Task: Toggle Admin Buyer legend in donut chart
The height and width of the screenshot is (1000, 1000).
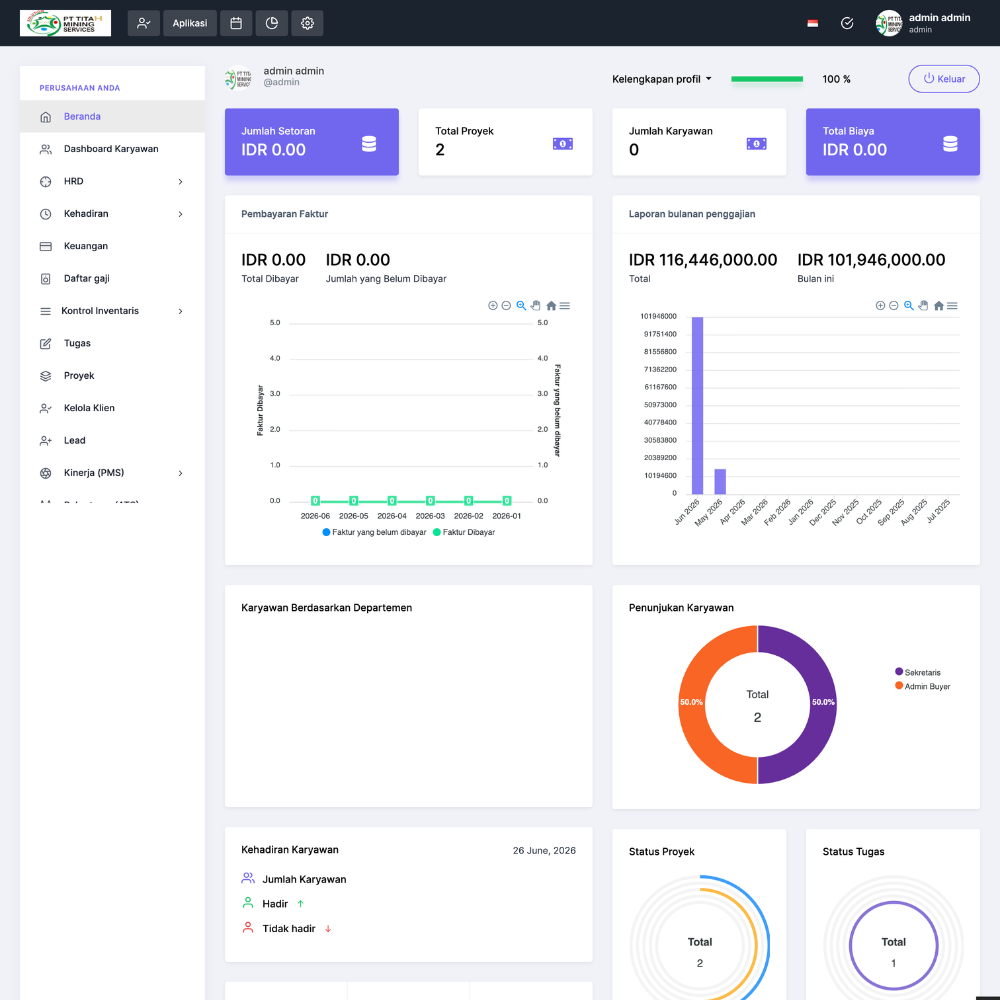Action: click(x=922, y=686)
